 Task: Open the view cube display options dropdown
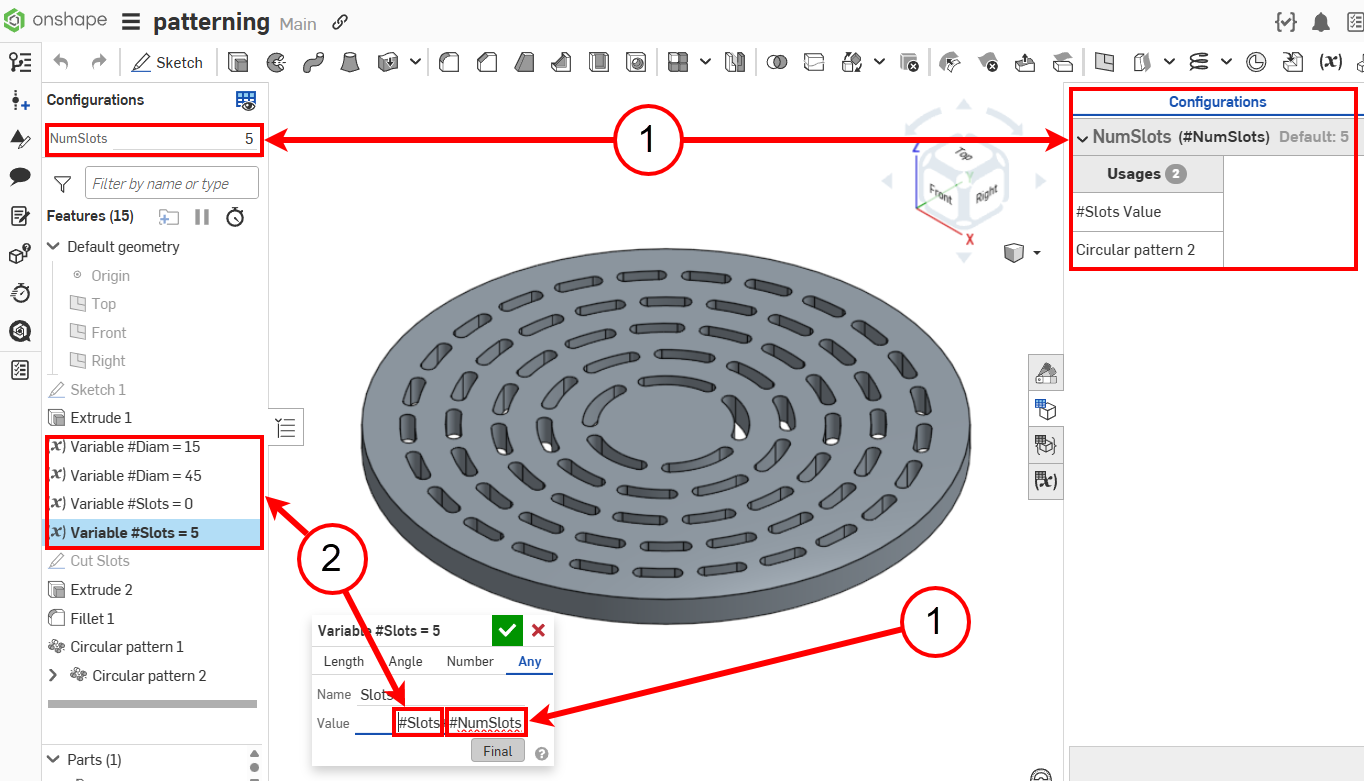[x=1037, y=253]
